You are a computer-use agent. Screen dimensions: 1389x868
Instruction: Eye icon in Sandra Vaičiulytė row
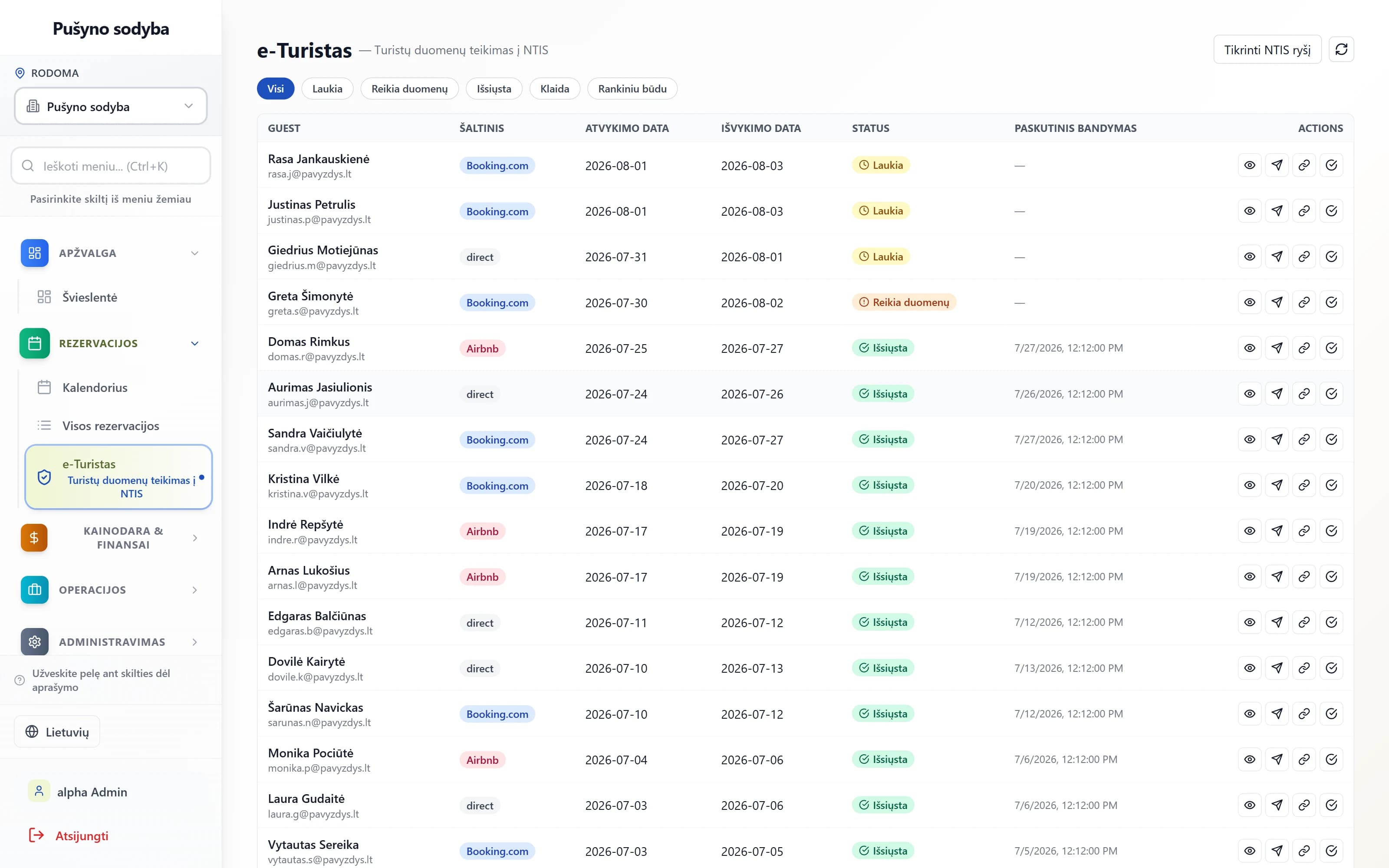(1250, 439)
